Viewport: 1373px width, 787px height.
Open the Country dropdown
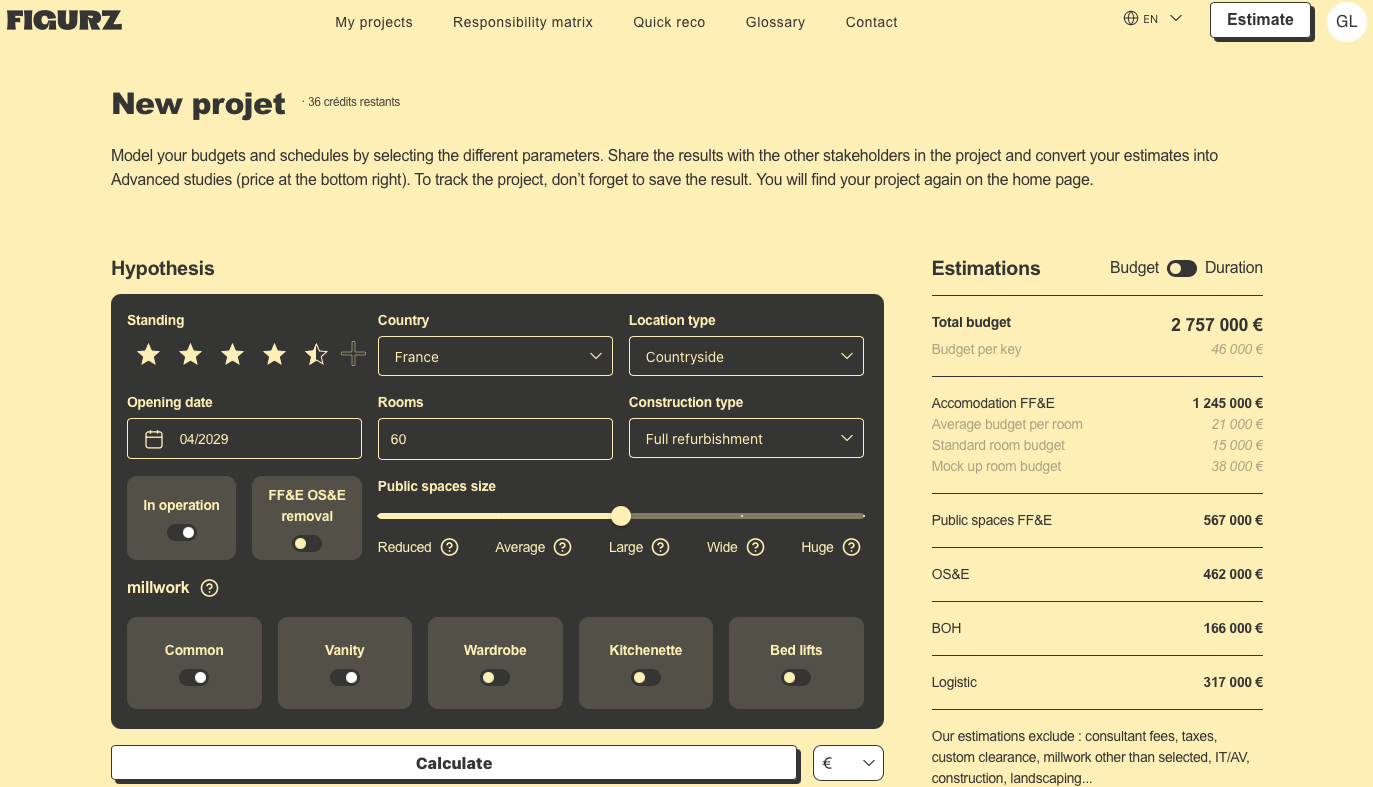[x=495, y=356]
